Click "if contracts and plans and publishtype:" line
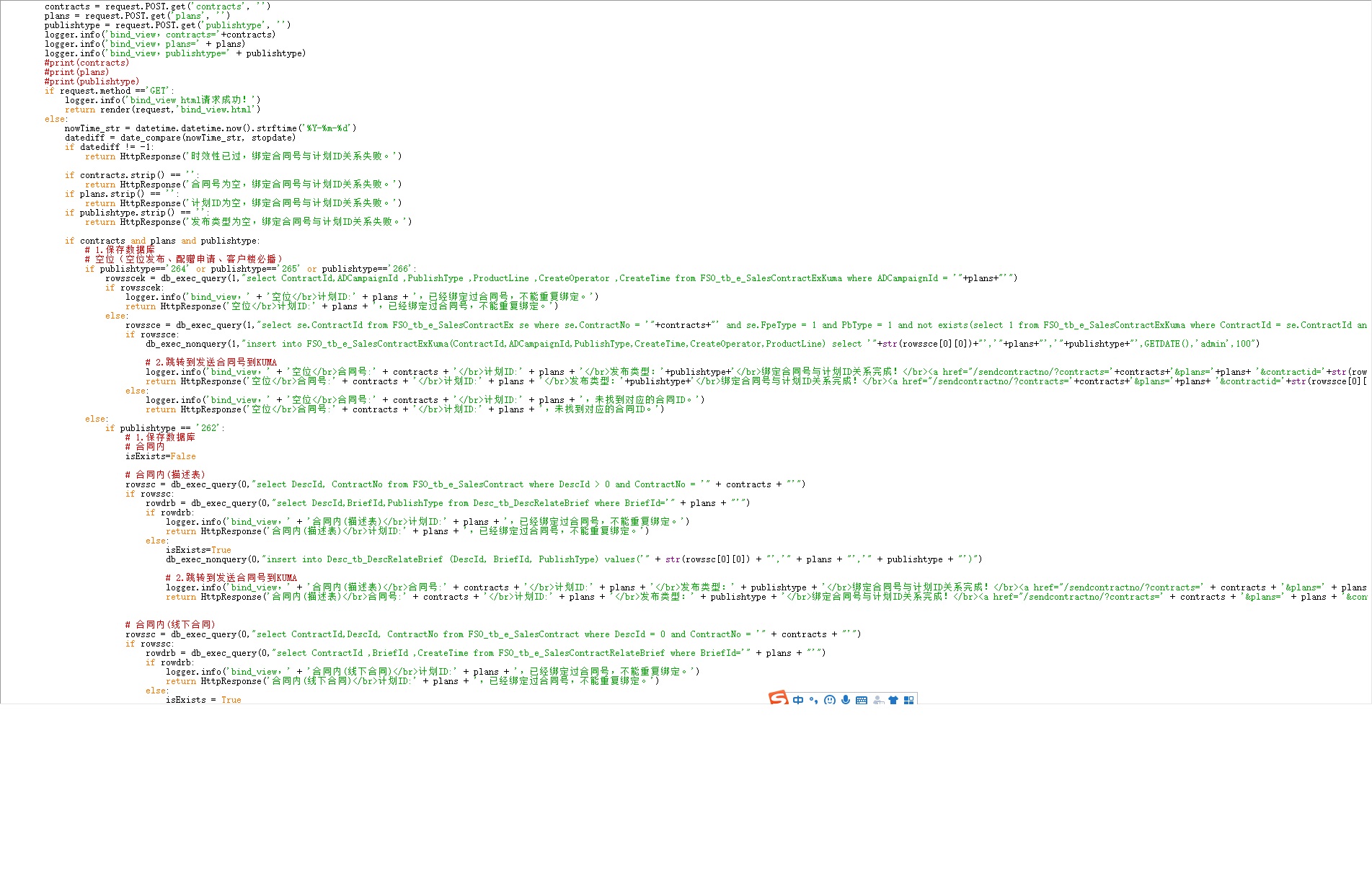The image size is (1372, 883). point(162,241)
